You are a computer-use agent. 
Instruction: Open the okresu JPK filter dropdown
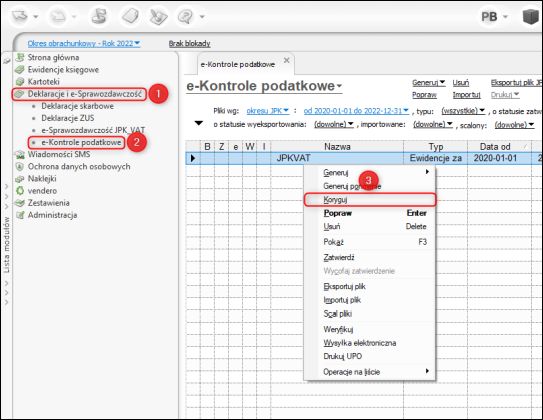(x=267, y=111)
